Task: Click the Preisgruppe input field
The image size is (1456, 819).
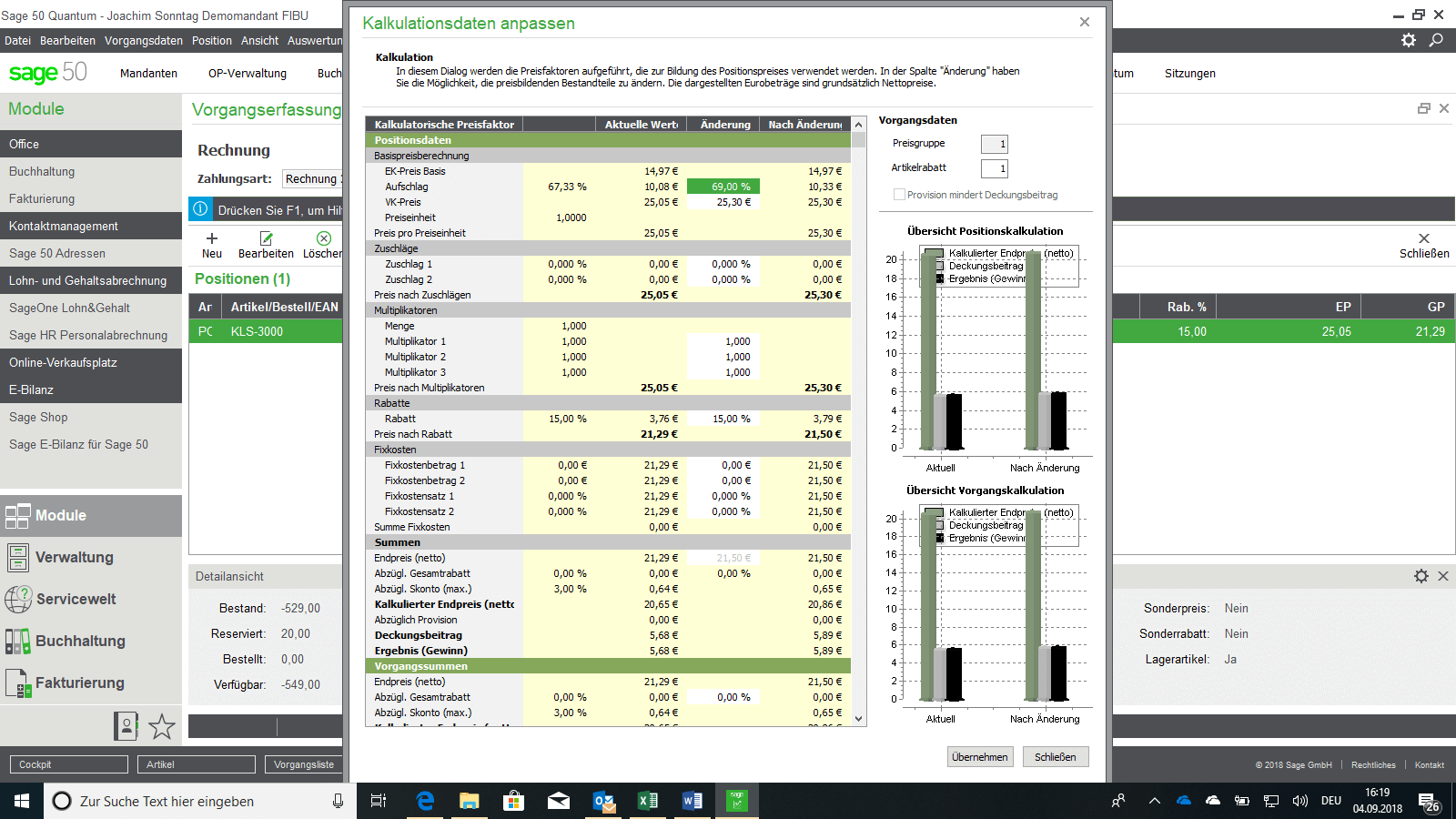Action: pos(994,144)
